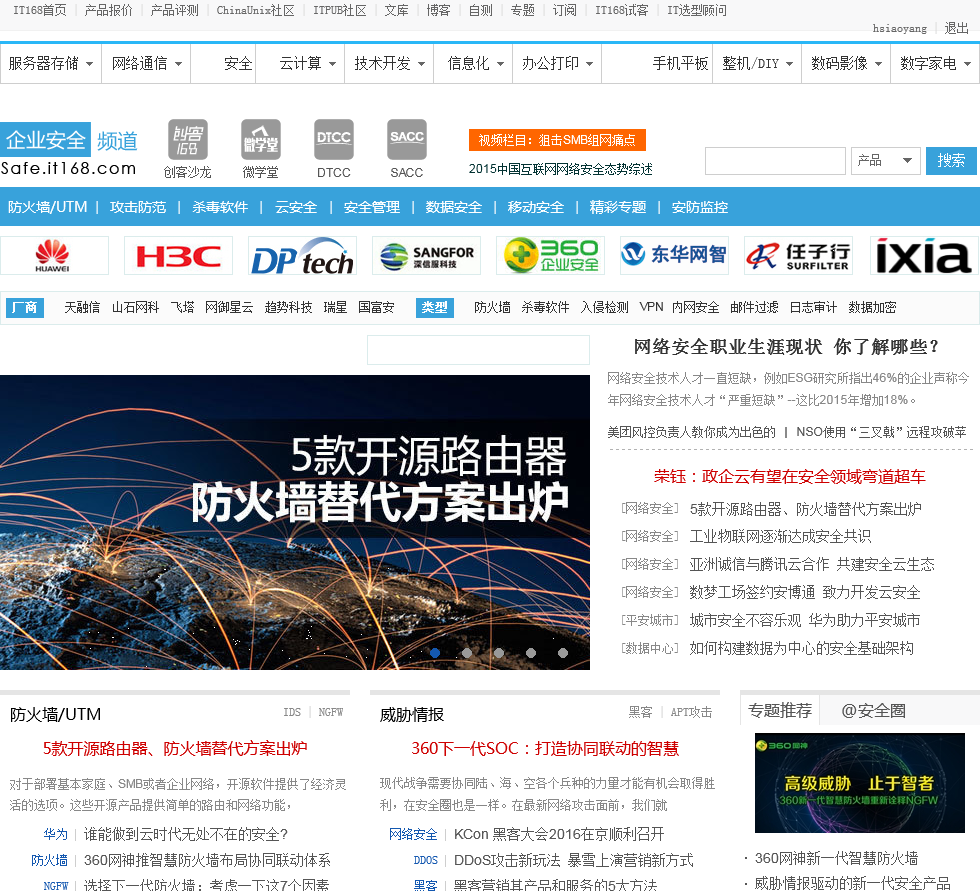Open the 工业物联网逐渐达成安全共识 article
The width and height of the screenshot is (980, 891).
tap(780, 537)
